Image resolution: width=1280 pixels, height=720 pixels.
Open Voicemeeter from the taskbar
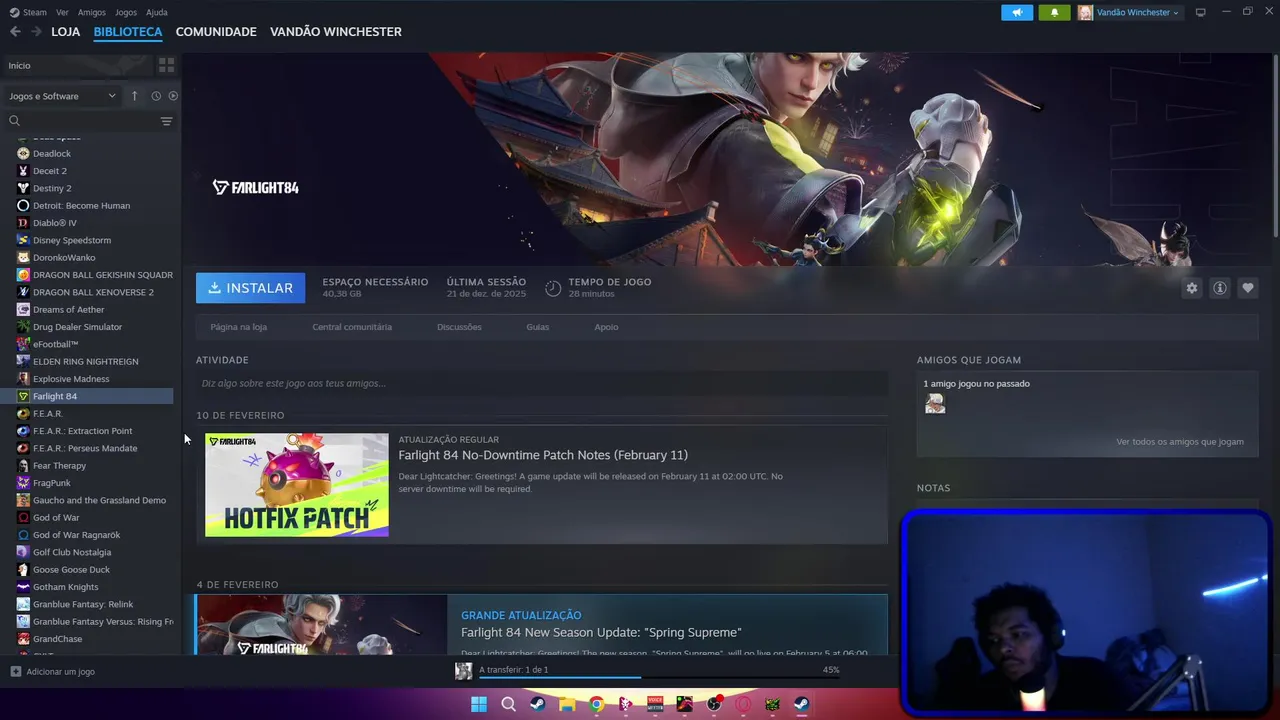pyautogui.click(x=655, y=704)
